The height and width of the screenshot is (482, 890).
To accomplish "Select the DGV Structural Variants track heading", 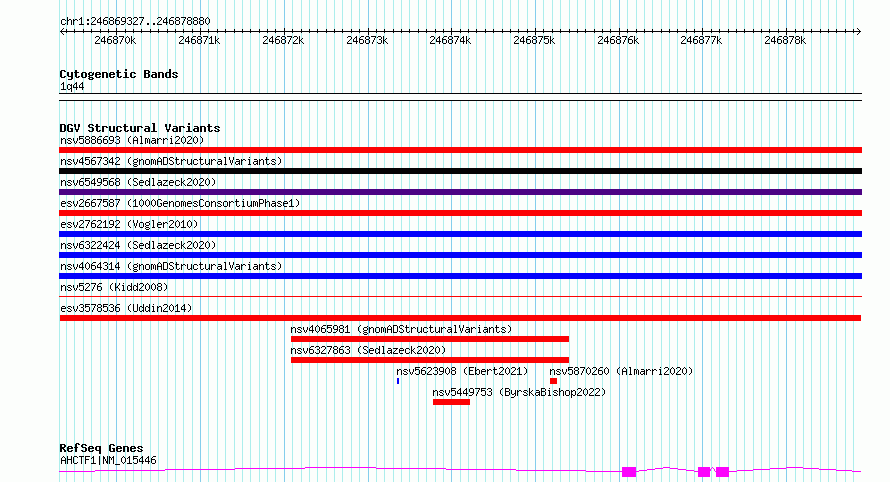I will click(x=140, y=128).
